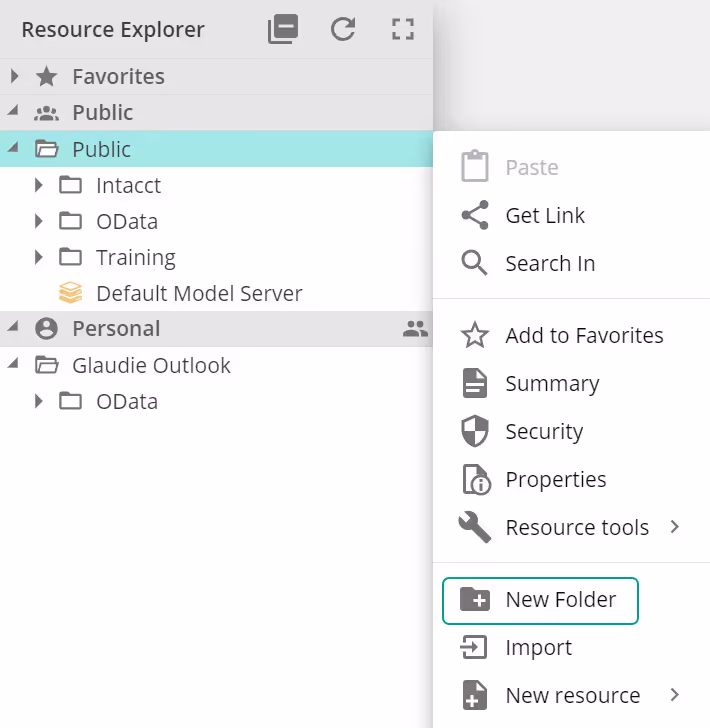Choose Import in the context menu
This screenshot has height=728, width=710.
click(538, 648)
